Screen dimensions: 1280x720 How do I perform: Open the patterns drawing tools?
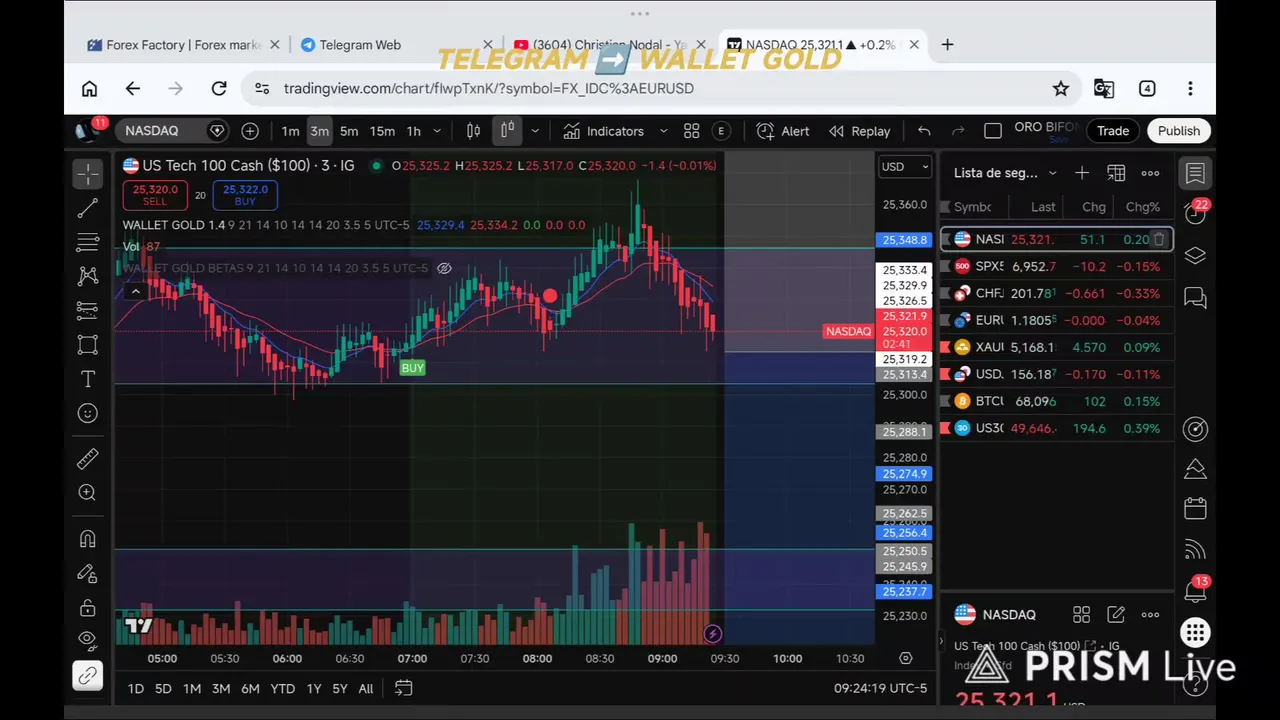click(88, 276)
